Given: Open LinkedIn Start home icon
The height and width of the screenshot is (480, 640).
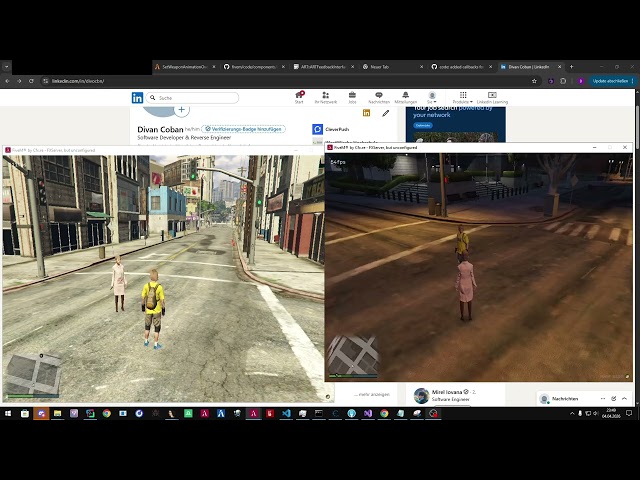Looking at the screenshot, I should pyautogui.click(x=299, y=98).
